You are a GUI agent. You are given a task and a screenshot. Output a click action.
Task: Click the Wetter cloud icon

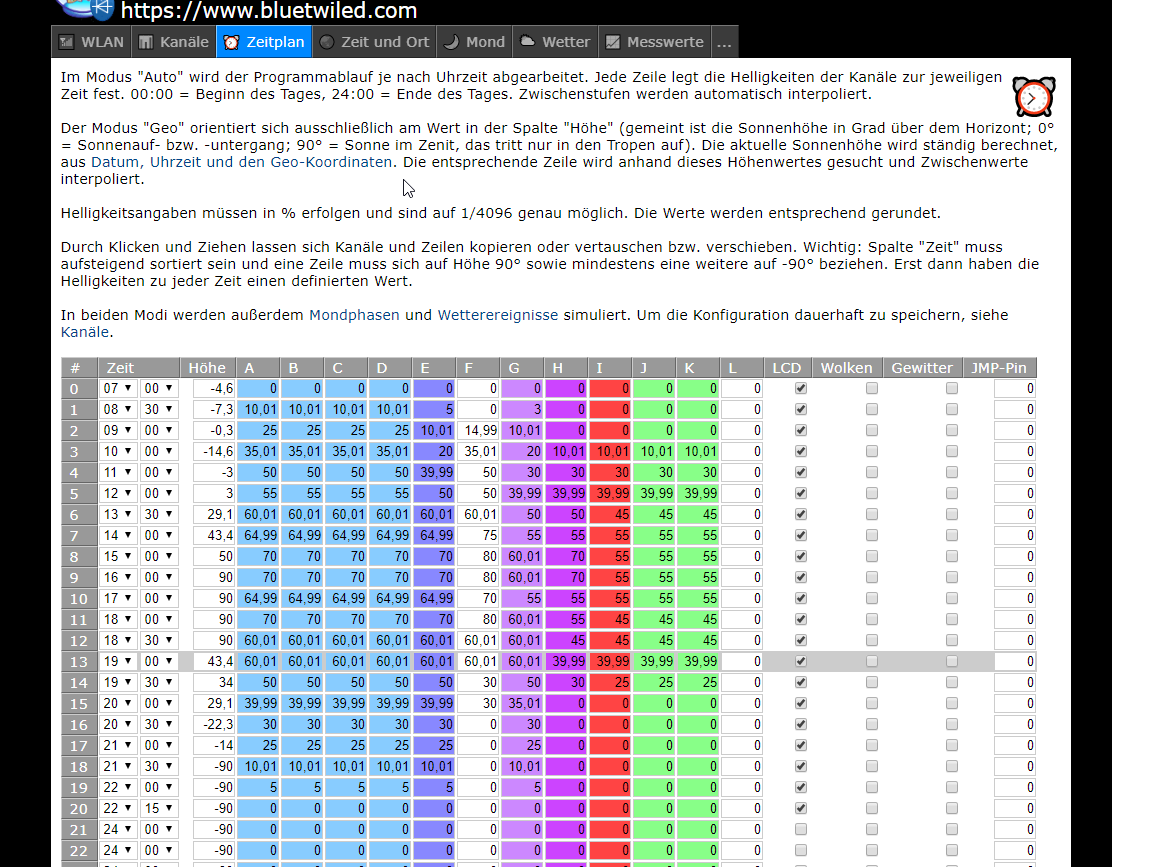[x=527, y=42]
